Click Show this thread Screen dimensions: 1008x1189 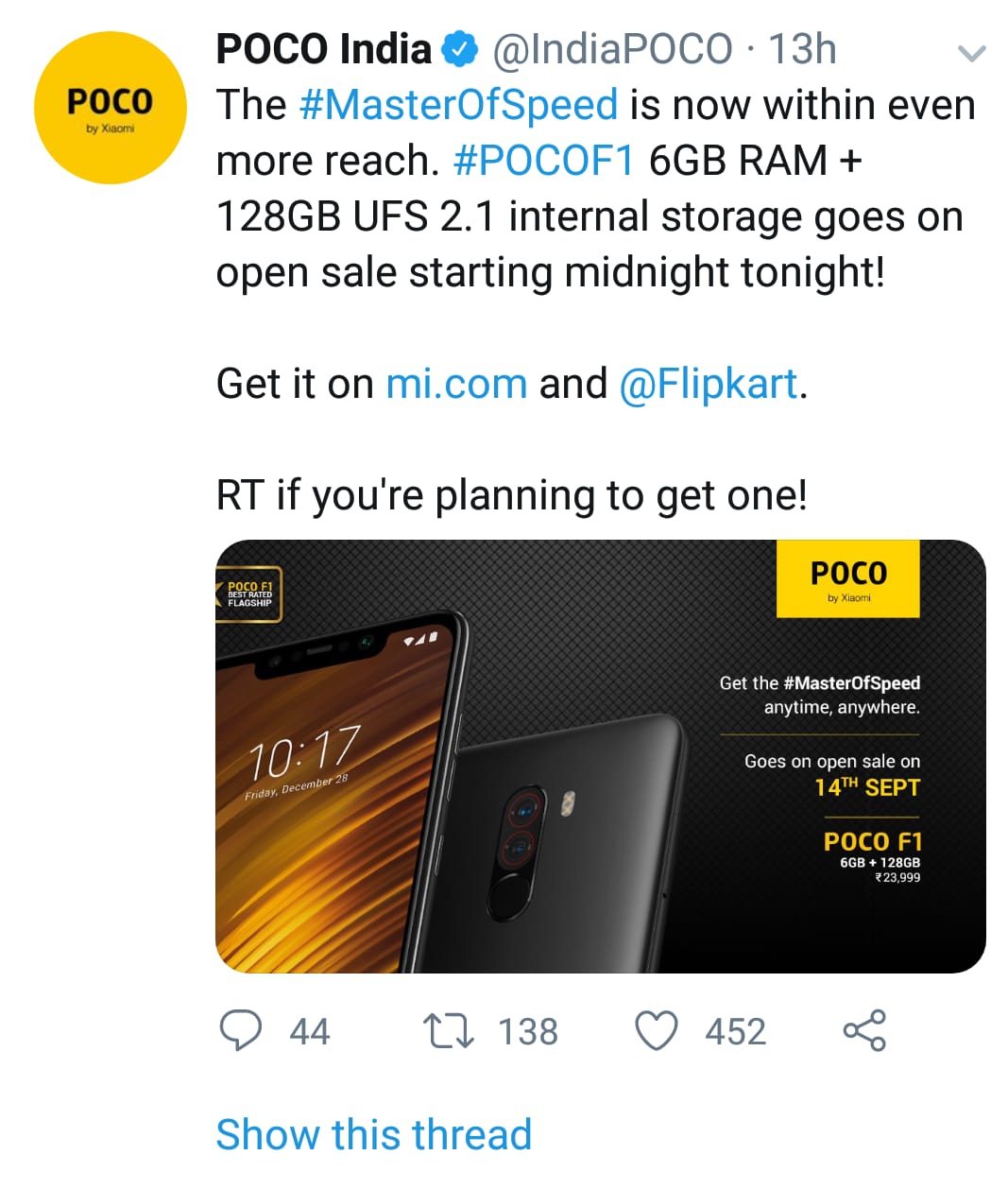(x=374, y=1134)
